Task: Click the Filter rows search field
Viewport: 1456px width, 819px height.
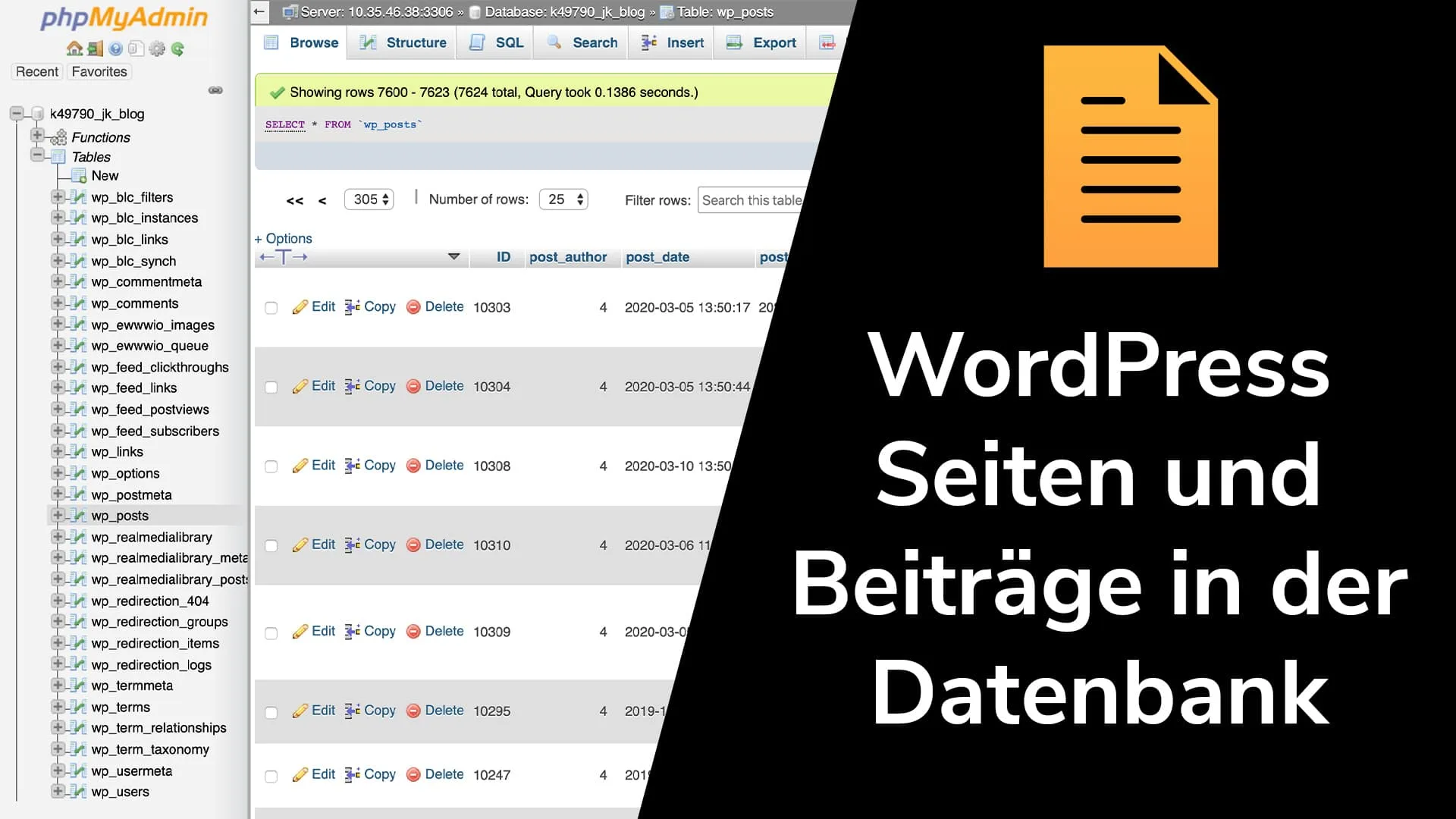Action: tap(751, 200)
